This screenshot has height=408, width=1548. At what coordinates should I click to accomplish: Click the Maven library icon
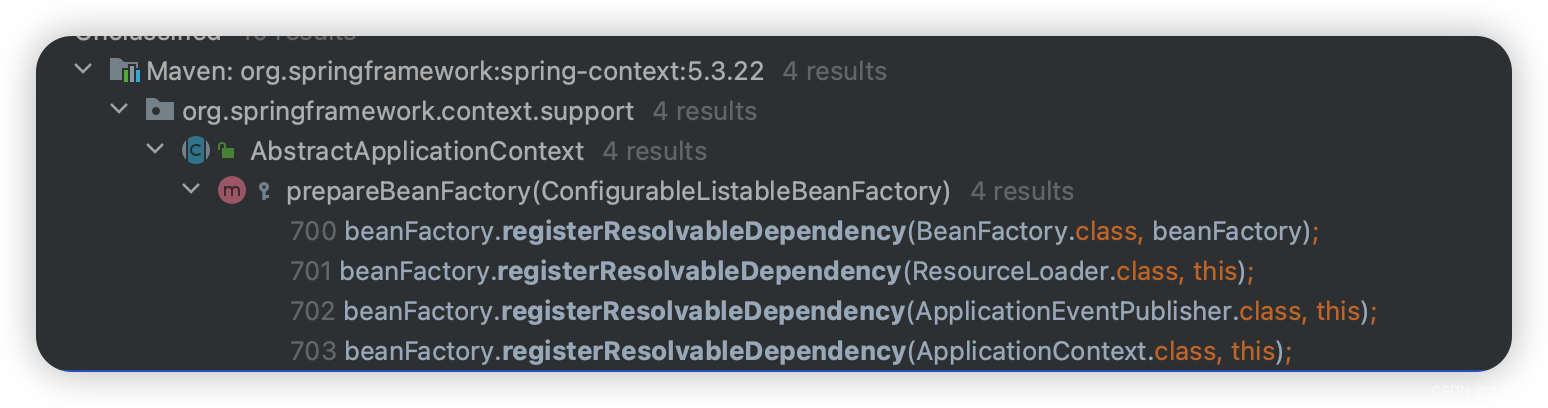coord(124,71)
